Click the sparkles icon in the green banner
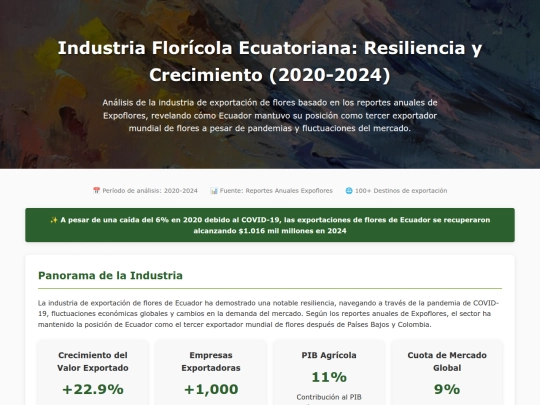Image resolution: width=540 pixels, height=405 pixels. (54, 220)
